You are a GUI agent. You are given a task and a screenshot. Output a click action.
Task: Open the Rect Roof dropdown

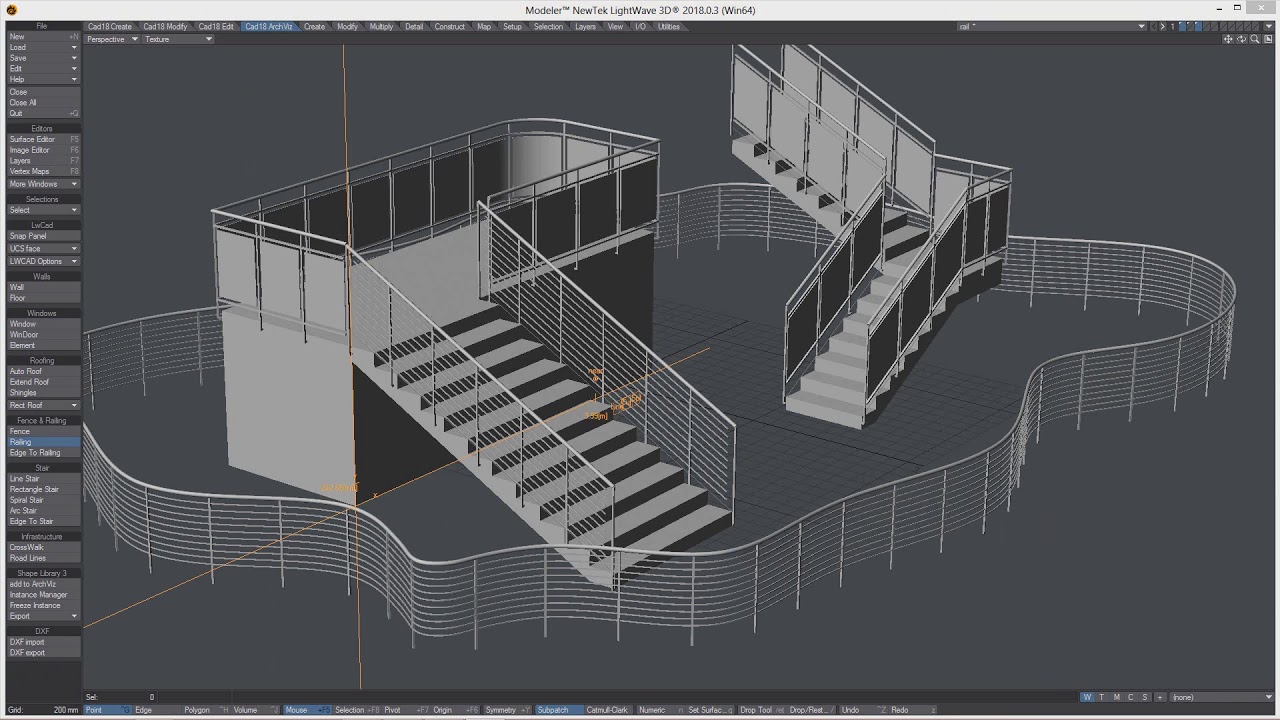(x=43, y=405)
